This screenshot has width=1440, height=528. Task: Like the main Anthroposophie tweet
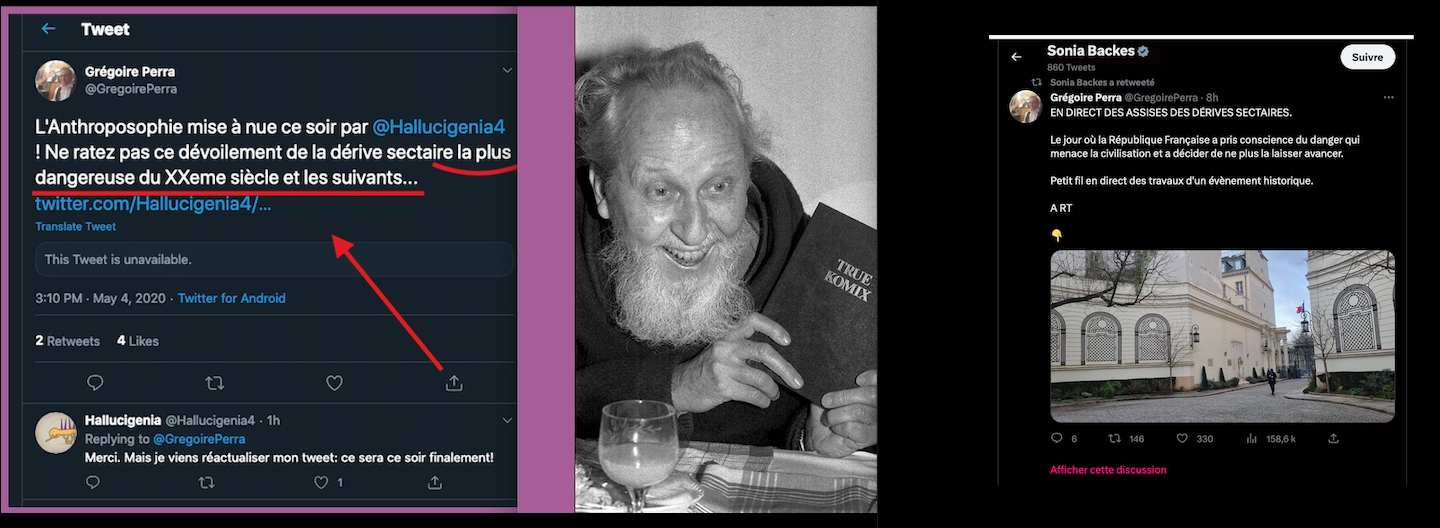[334, 383]
